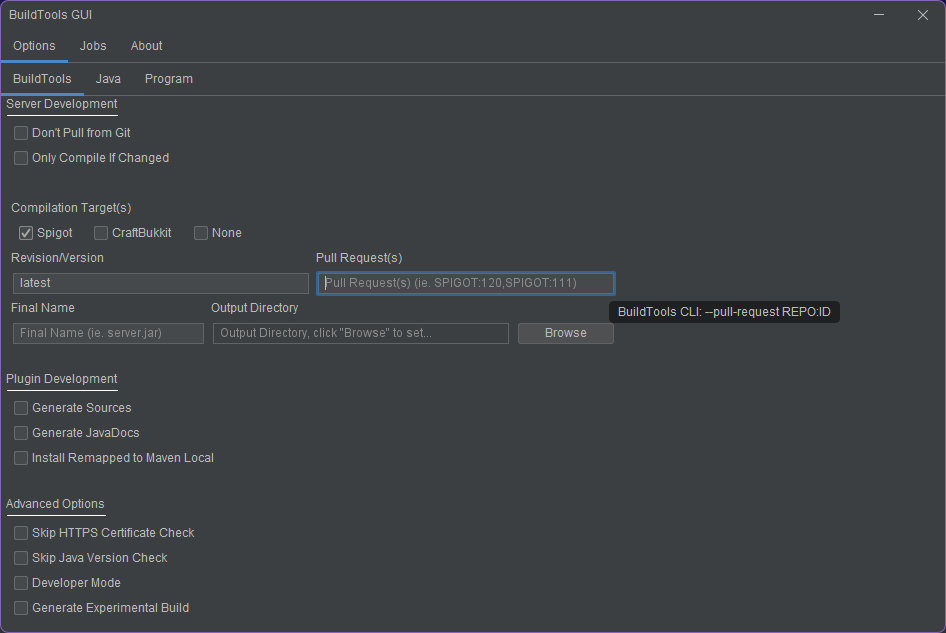Click the Plugin Development section heading

[x=62, y=379]
